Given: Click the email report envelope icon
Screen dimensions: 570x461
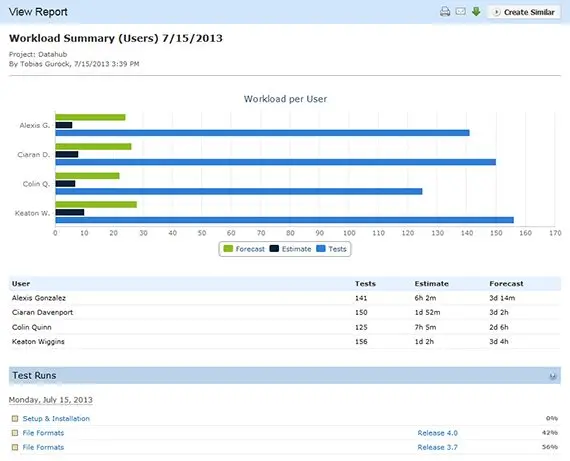Looking at the screenshot, I should tap(461, 12).
